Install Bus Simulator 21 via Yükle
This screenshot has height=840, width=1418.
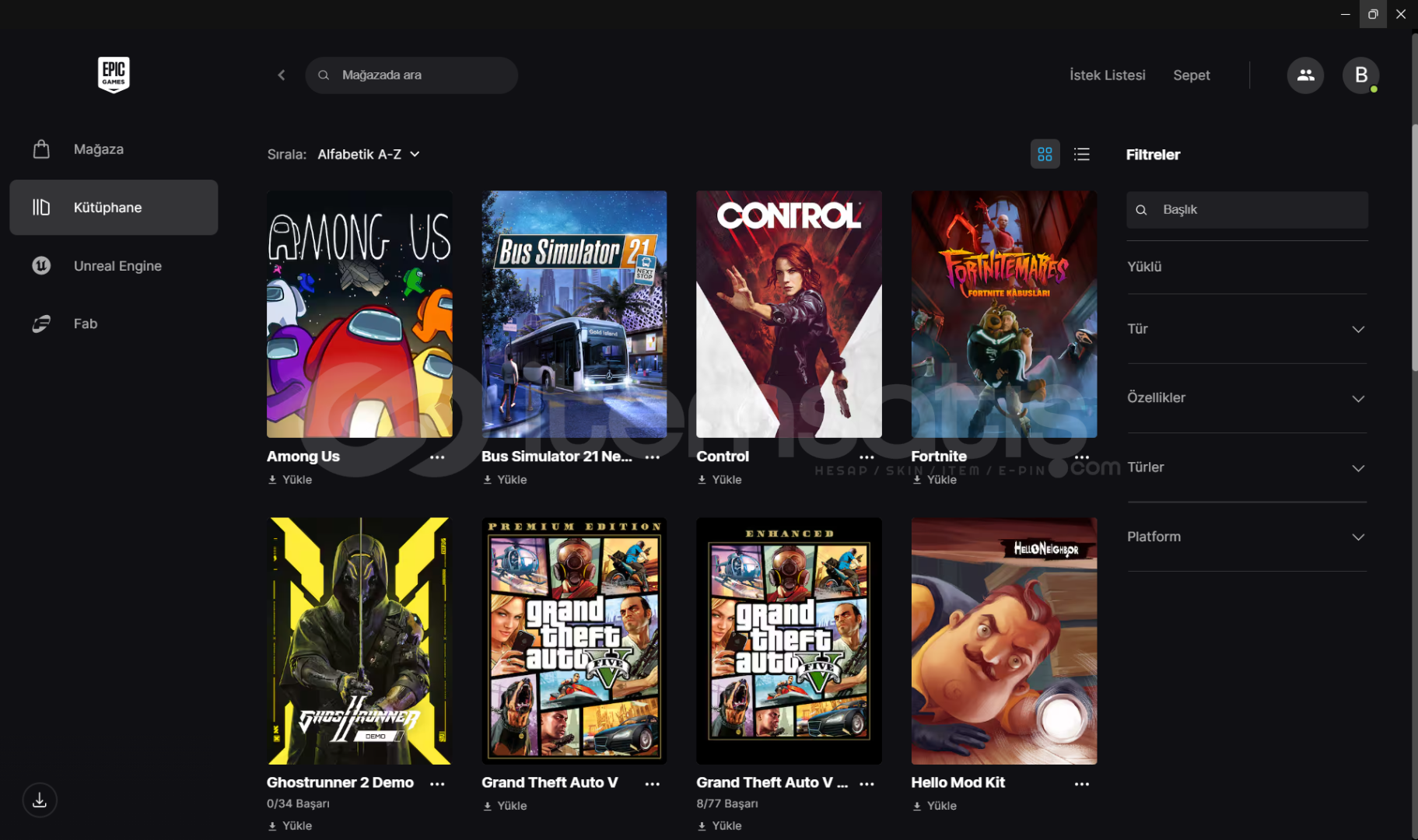pyautogui.click(x=504, y=480)
